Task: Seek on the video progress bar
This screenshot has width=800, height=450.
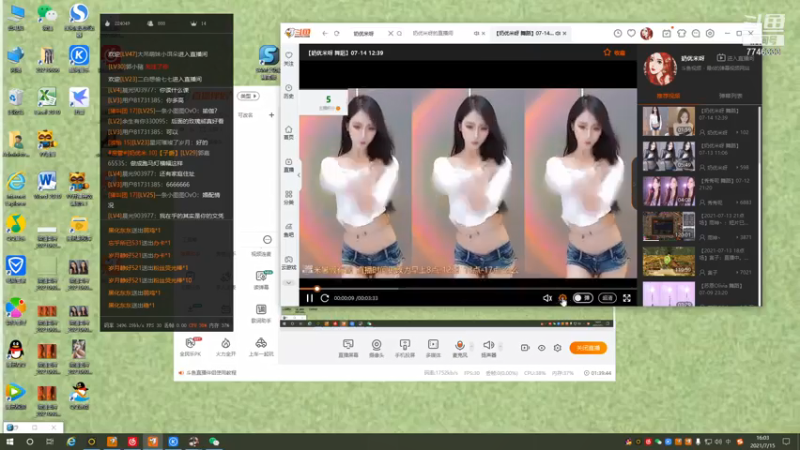Action: point(468,288)
